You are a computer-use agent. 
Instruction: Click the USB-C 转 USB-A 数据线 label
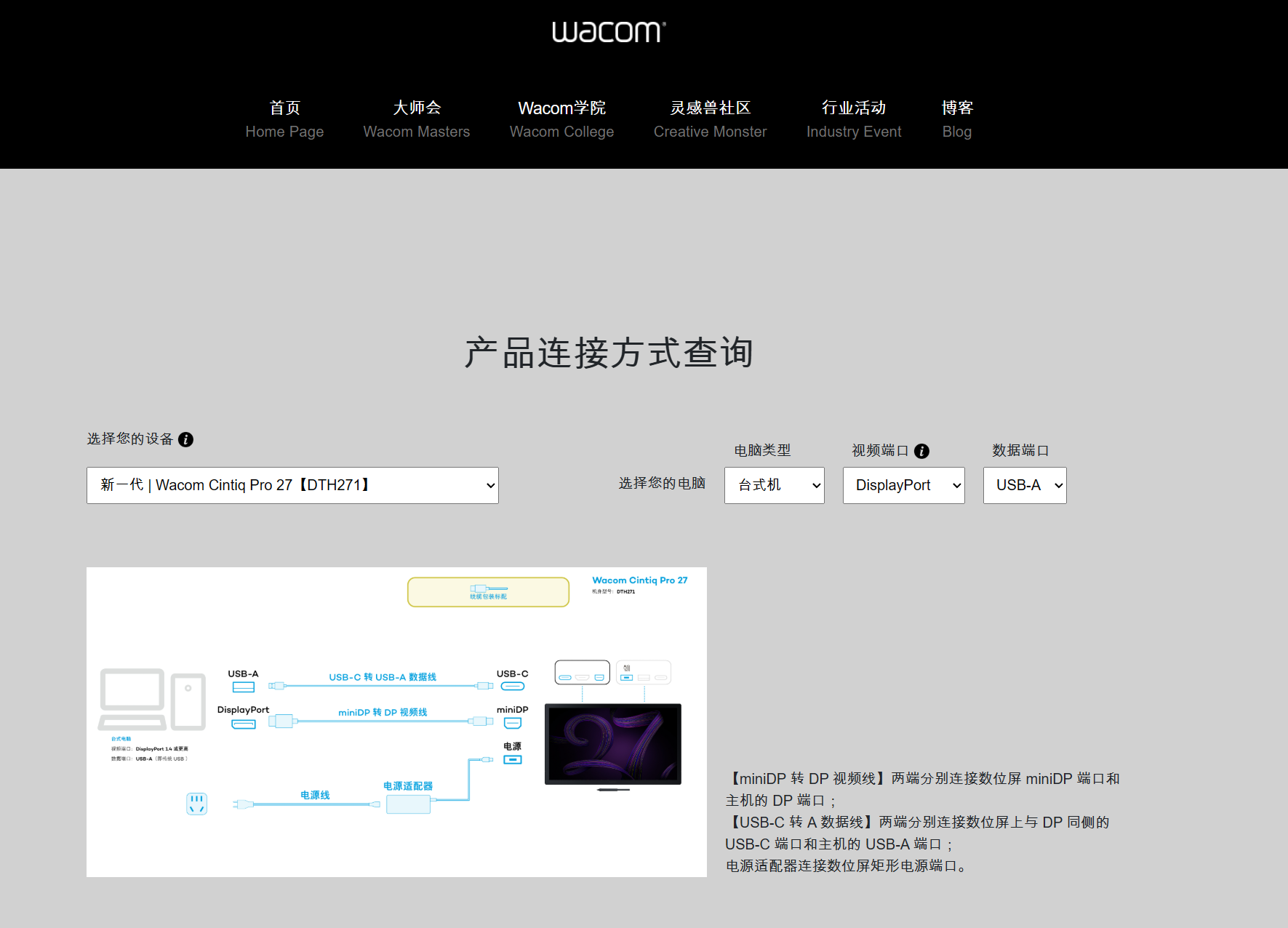[383, 677]
